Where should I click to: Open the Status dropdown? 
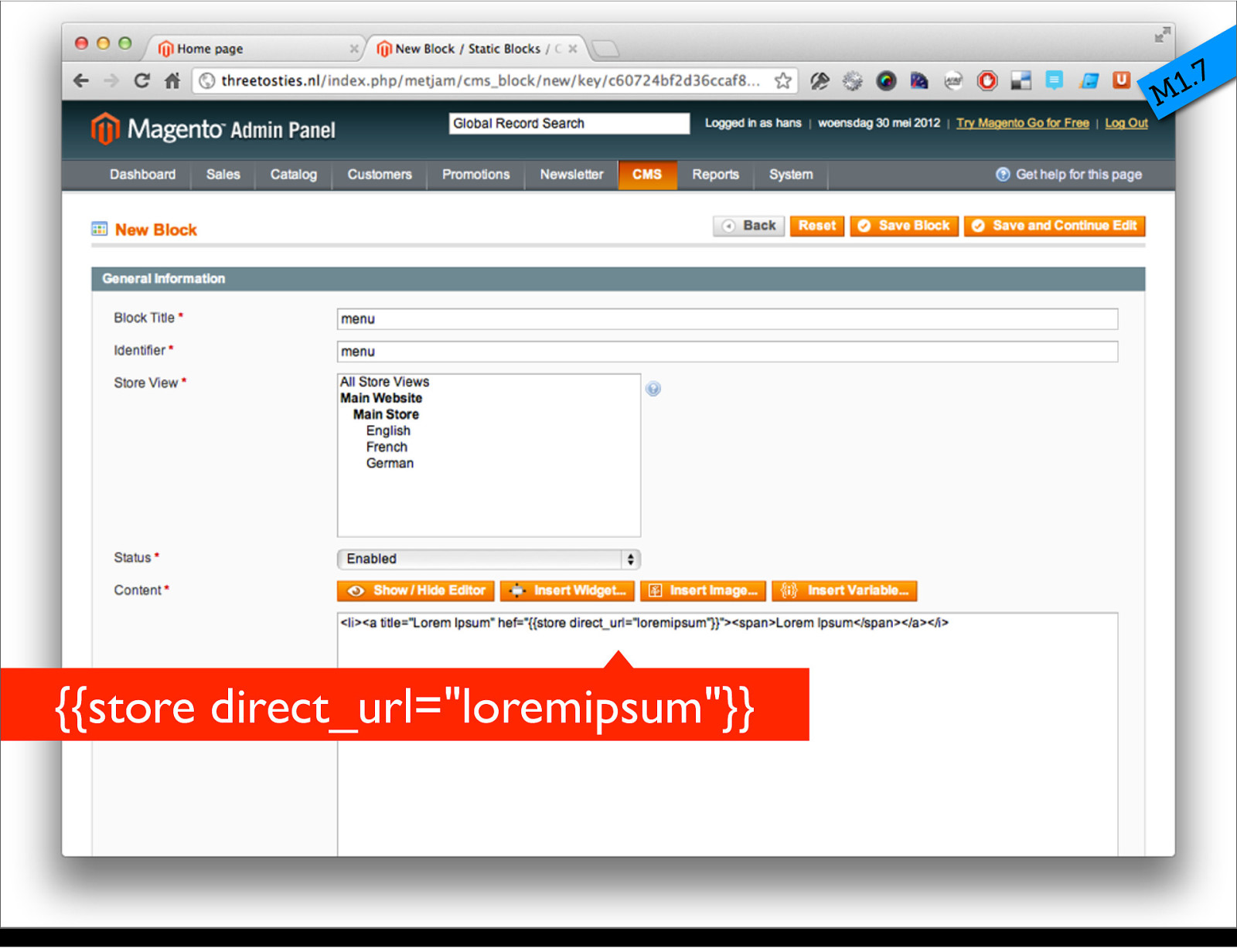coord(489,559)
